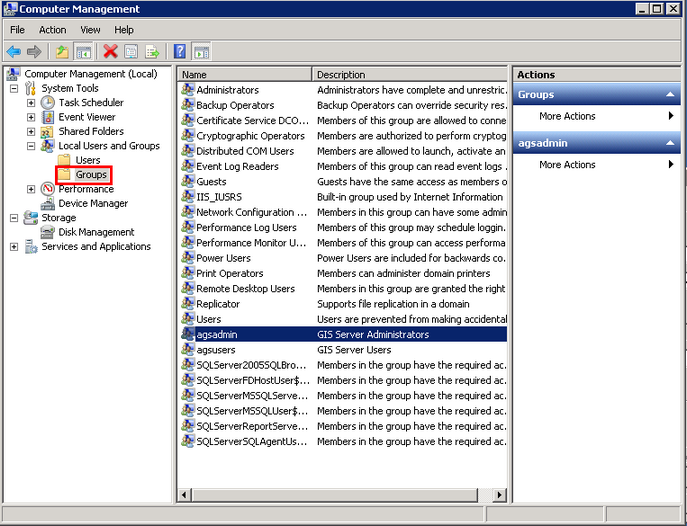
Task: Select the Print Operators group
Action: (230, 273)
